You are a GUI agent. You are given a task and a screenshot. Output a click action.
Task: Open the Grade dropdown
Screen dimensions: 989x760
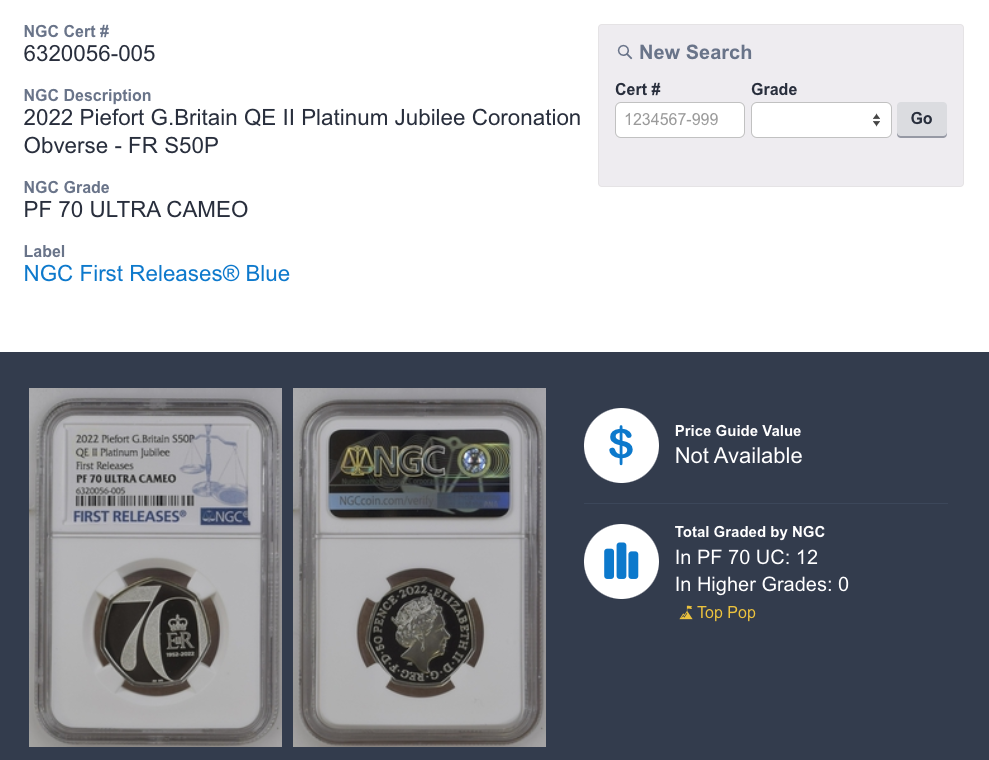(821, 120)
